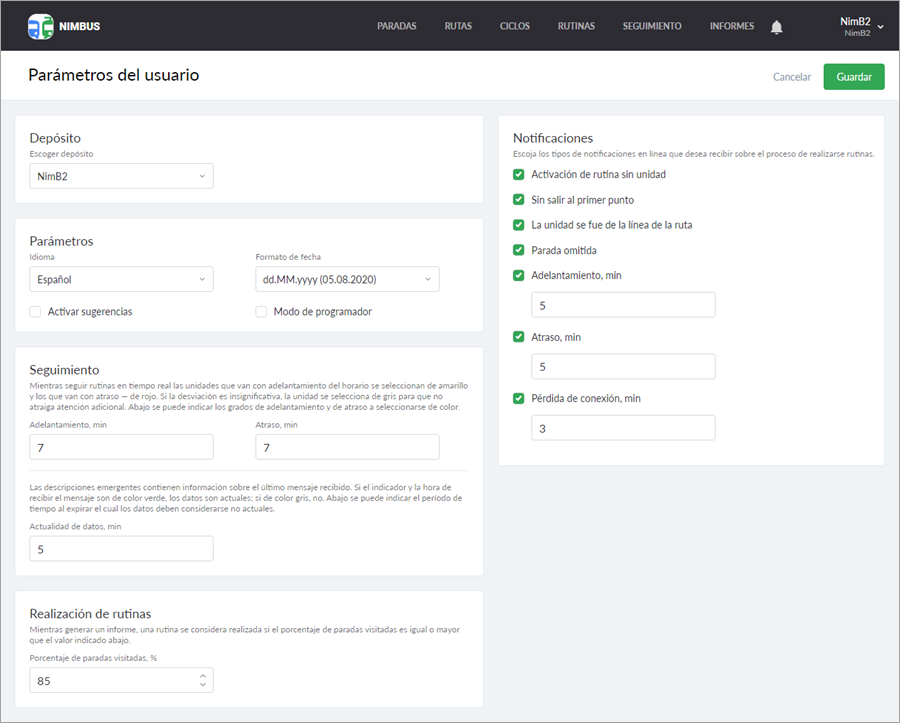900x723 pixels.
Task: Open the Escoger depósito dropdown
Action: 121,176
